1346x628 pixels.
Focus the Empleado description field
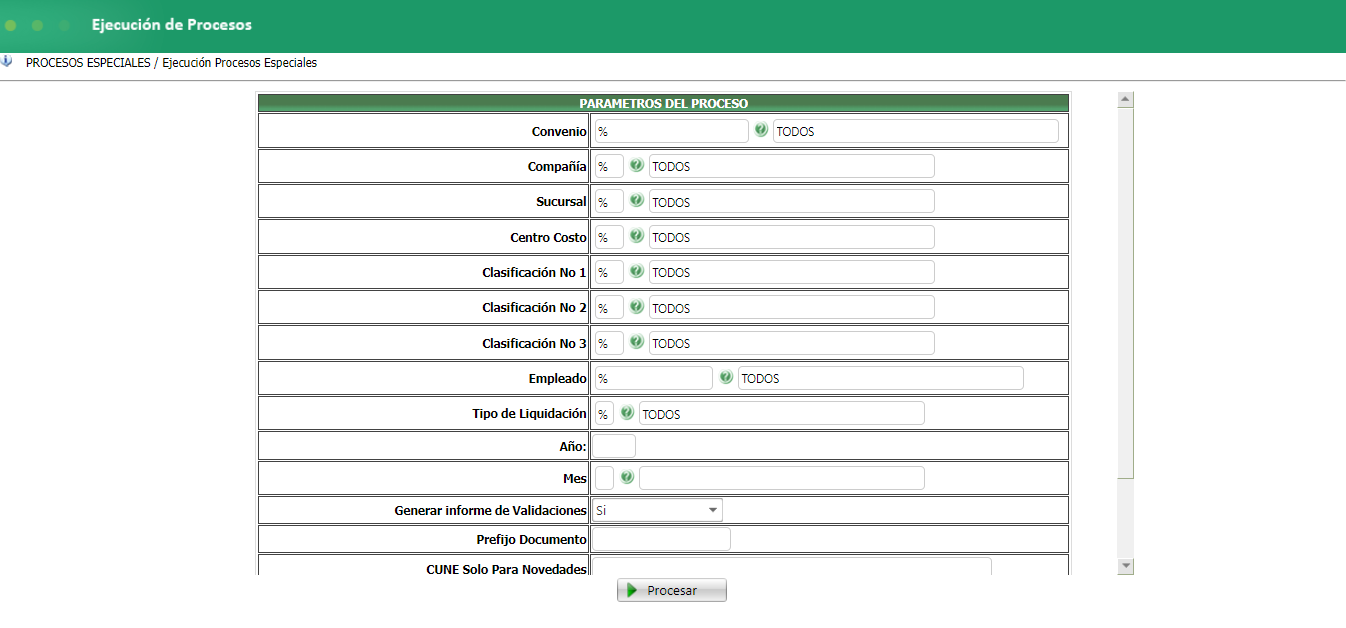[881, 378]
